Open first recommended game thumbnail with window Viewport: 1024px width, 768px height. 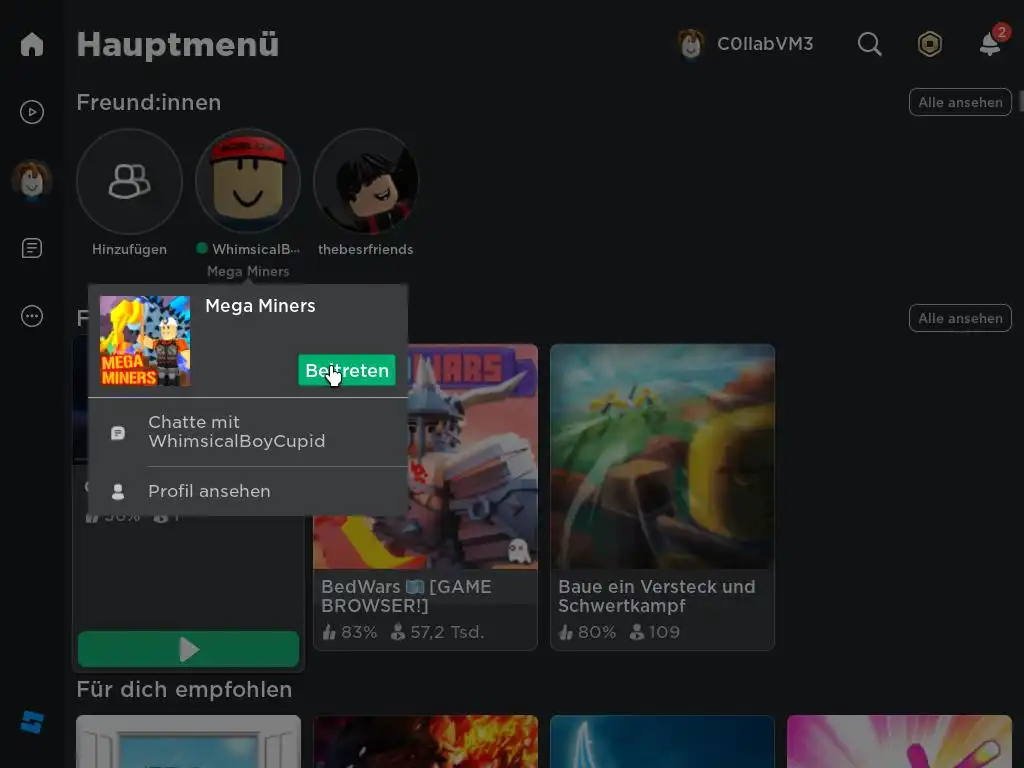pyautogui.click(x=188, y=742)
